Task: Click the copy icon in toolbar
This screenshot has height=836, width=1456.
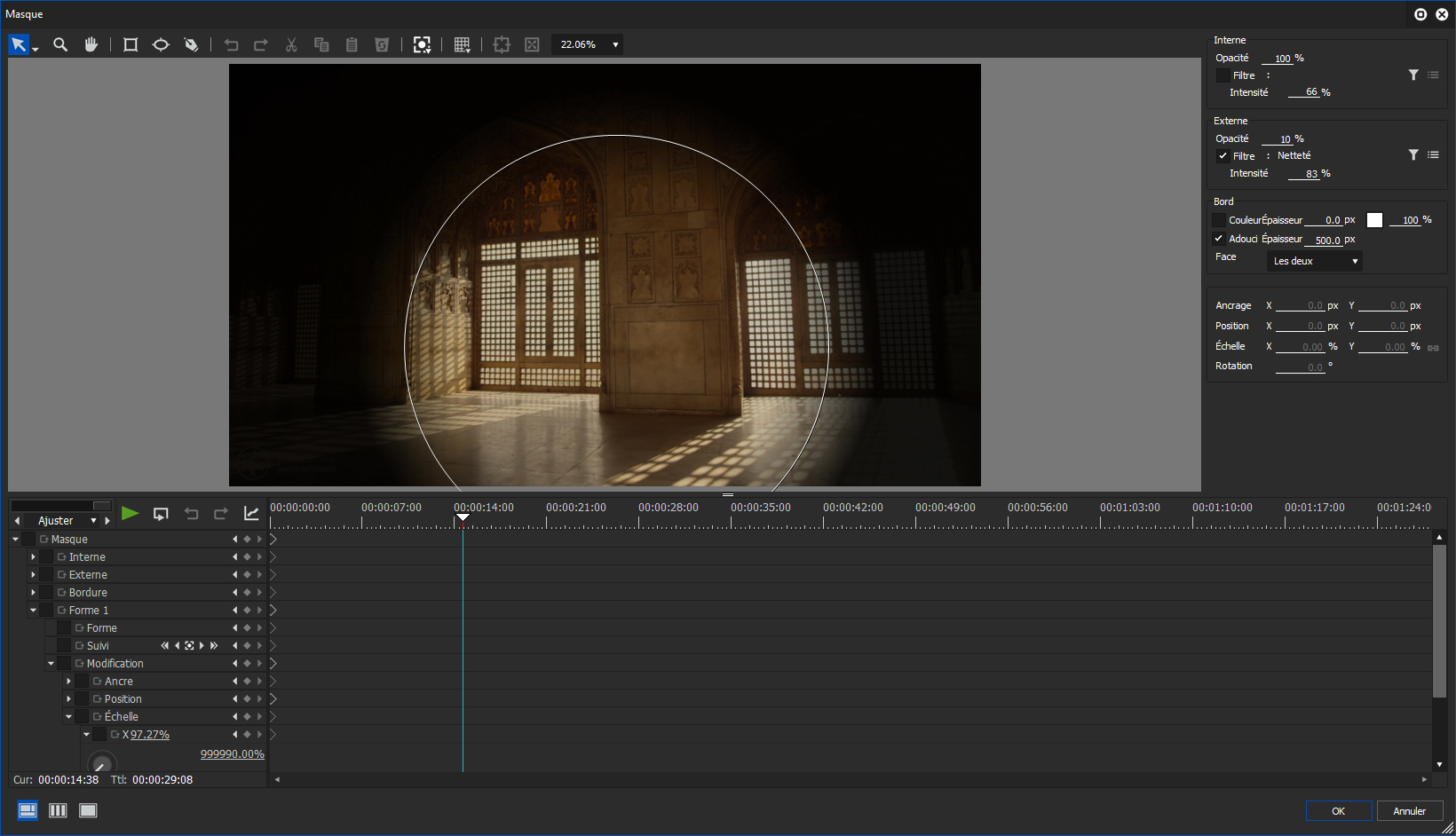Action: (x=321, y=44)
